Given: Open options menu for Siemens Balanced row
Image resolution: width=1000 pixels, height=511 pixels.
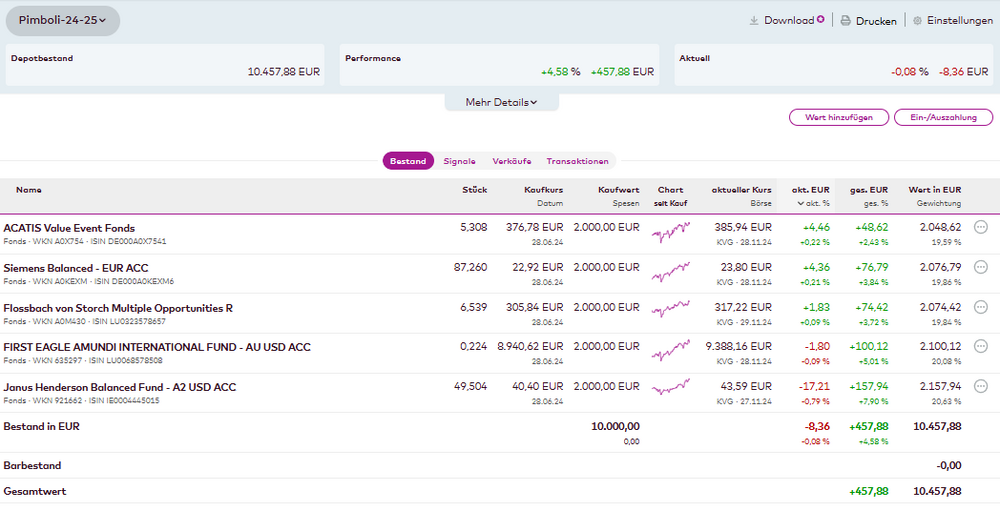Looking at the screenshot, I should point(981,267).
